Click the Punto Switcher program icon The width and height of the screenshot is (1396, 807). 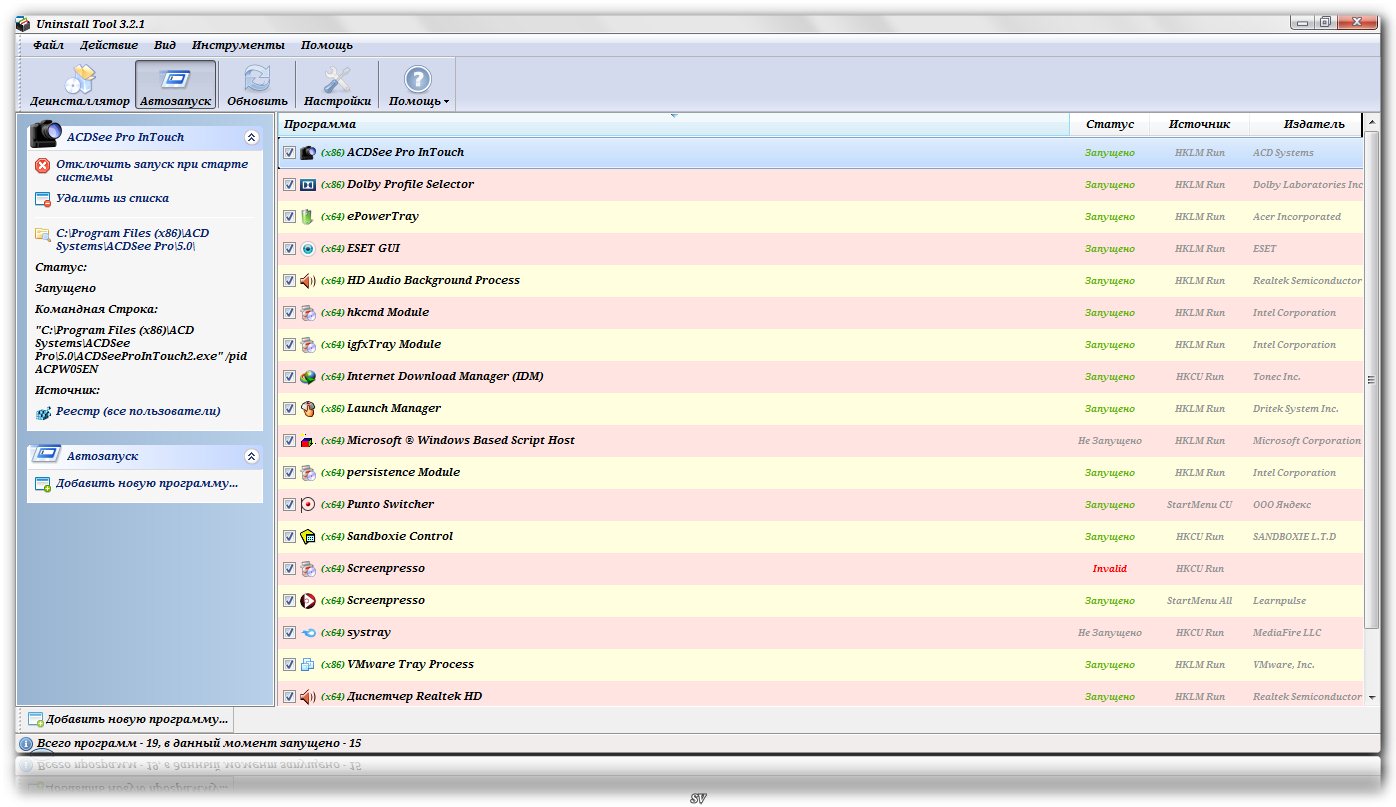coord(308,505)
